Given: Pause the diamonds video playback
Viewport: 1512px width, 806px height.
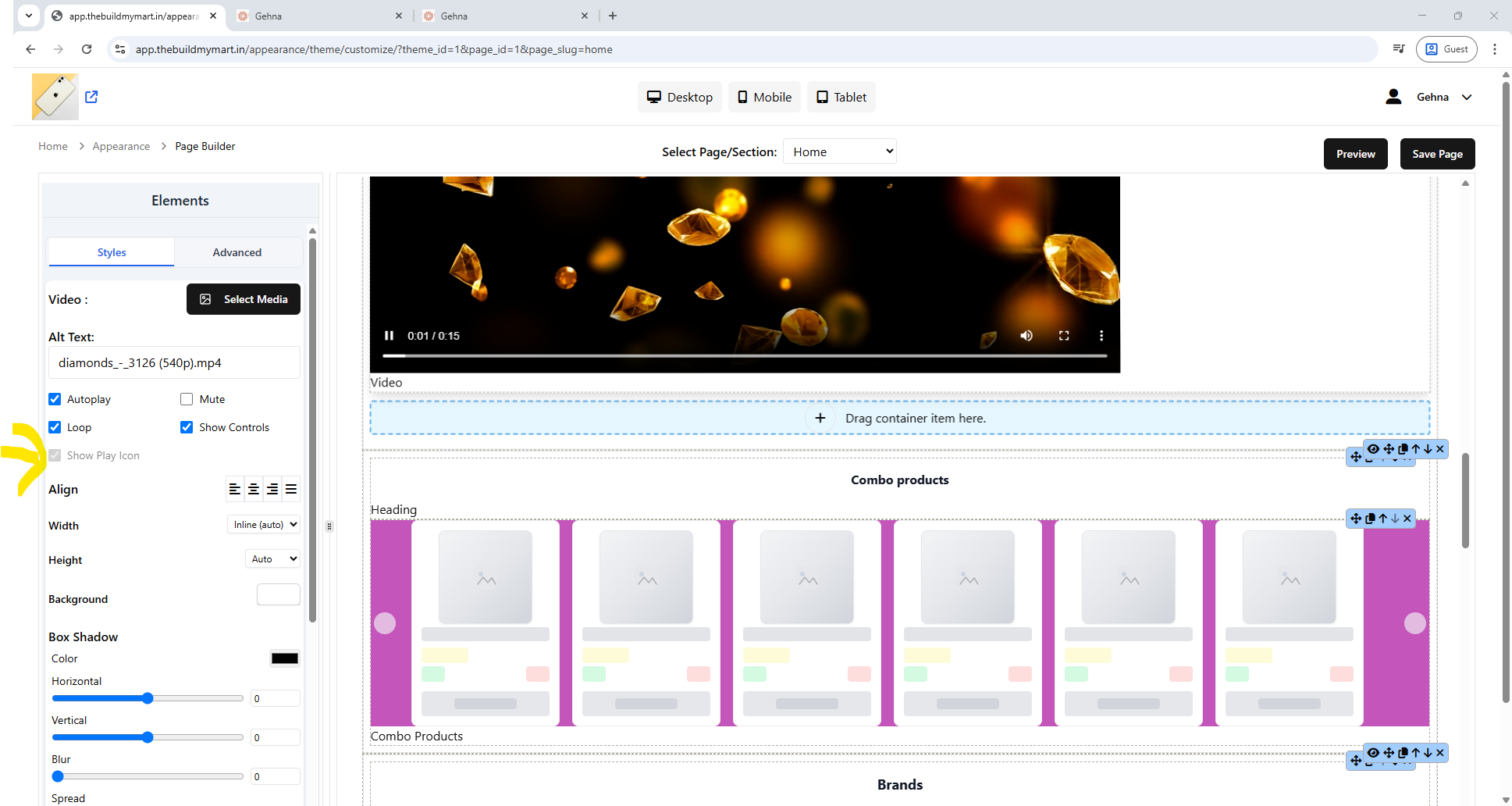Looking at the screenshot, I should click(x=389, y=336).
